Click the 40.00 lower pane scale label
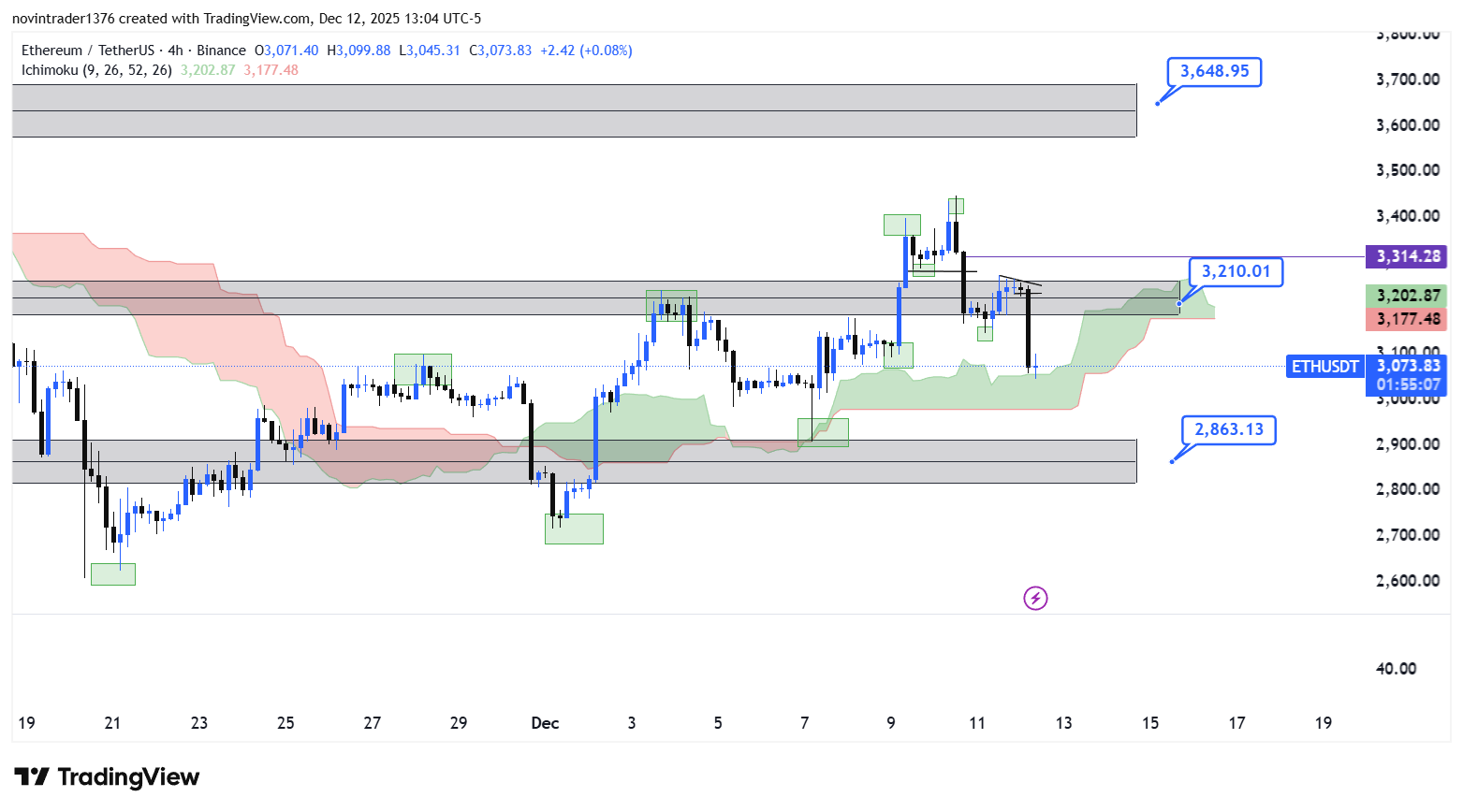Screen dimensions: 1463x812 (1396, 669)
